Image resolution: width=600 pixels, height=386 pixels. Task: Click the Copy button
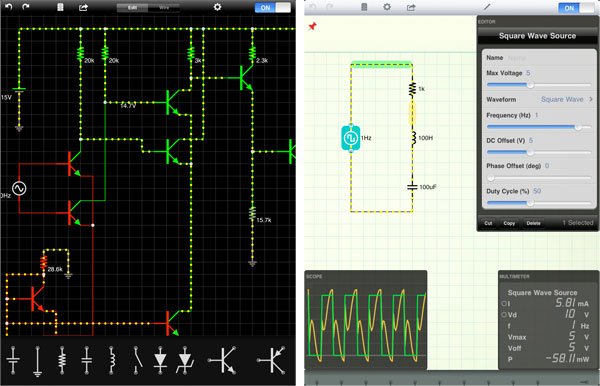[x=509, y=223]
